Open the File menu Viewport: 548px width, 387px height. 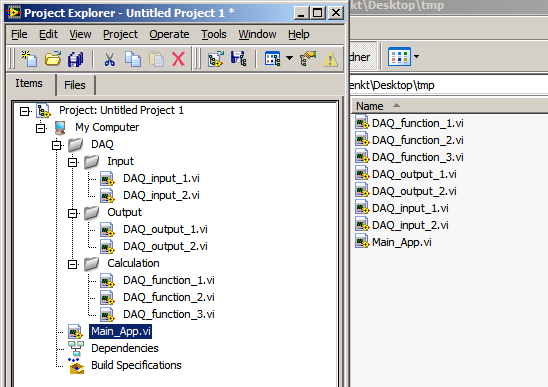click(19, 34)
